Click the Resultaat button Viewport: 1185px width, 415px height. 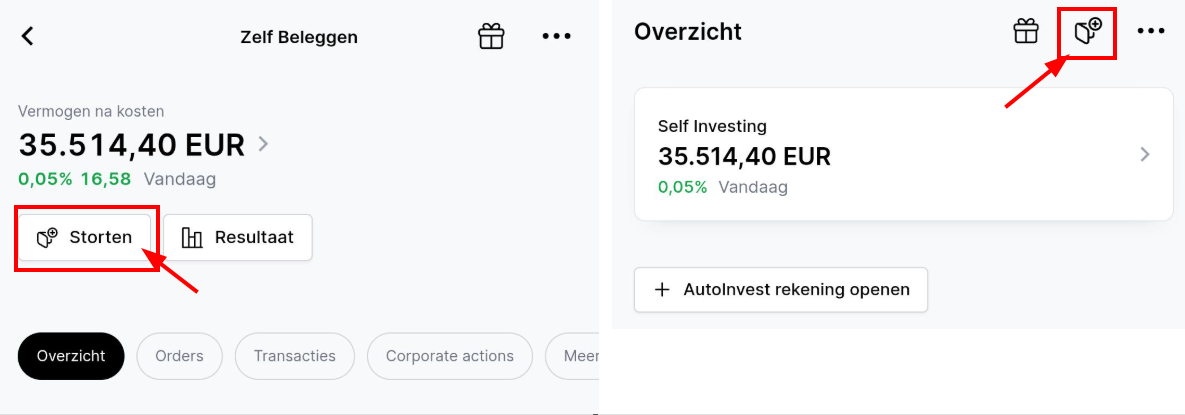click(237, 237)
